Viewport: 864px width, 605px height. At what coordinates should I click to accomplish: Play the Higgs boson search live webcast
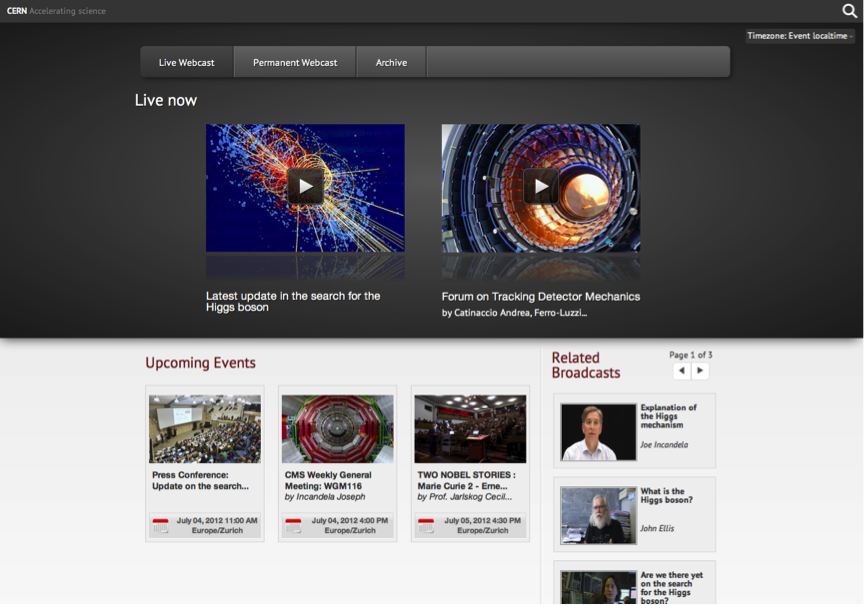point(305,186)
